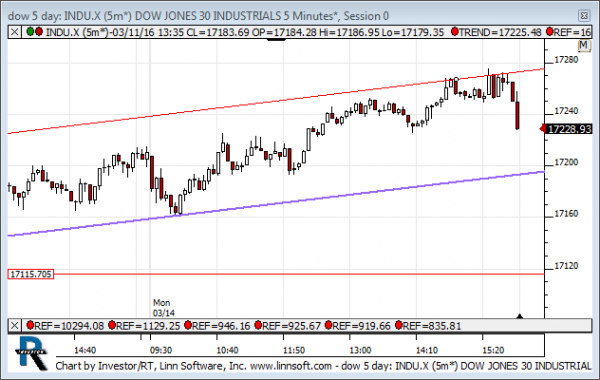Click the CL=17183.69 value in top bar
The width and height of the screenshot is (600, 380).
pos(218,32)
